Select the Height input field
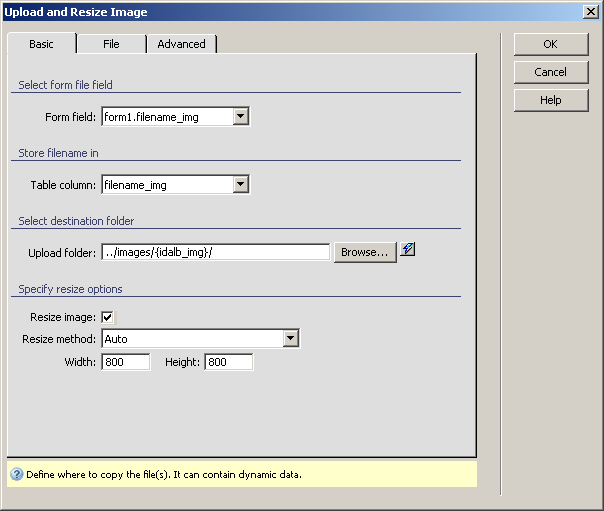This screenshot has width=604, height=511. coord(228,362)
